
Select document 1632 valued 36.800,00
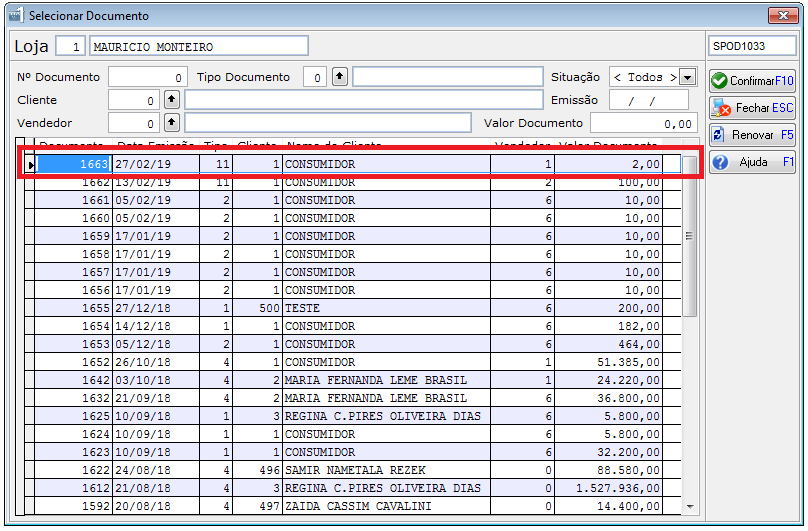click(x=353, y=398)
